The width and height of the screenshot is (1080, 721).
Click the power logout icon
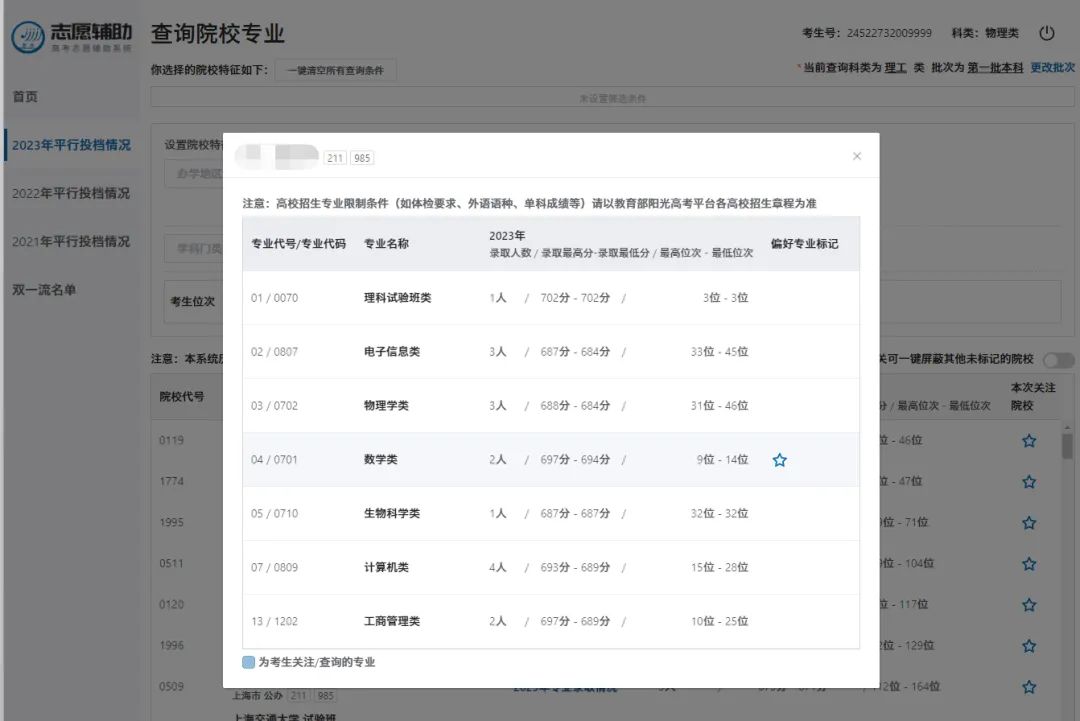pyautogui.click(x=1047, y=33)
